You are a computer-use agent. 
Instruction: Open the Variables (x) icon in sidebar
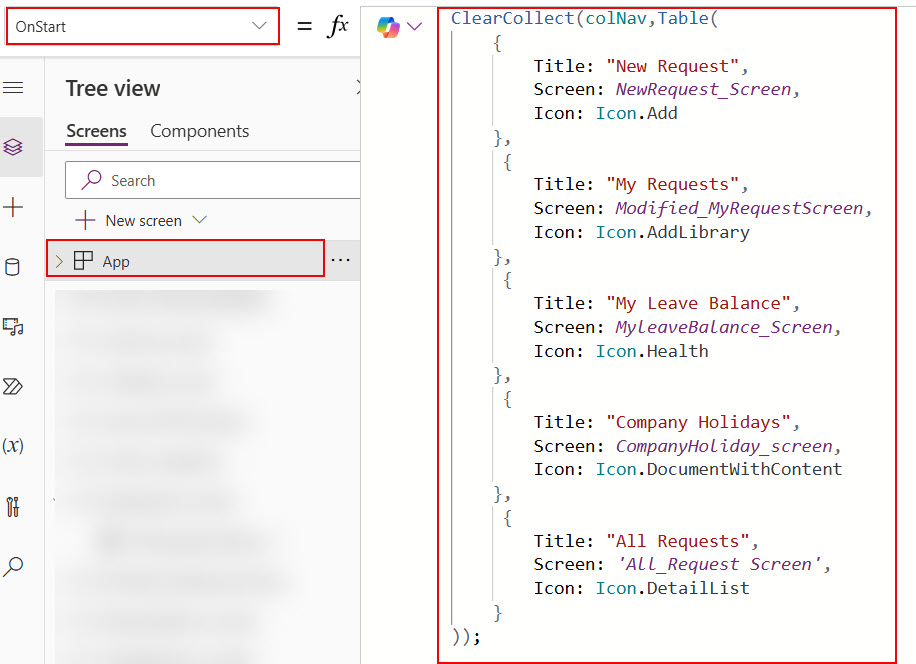[13, 446]
